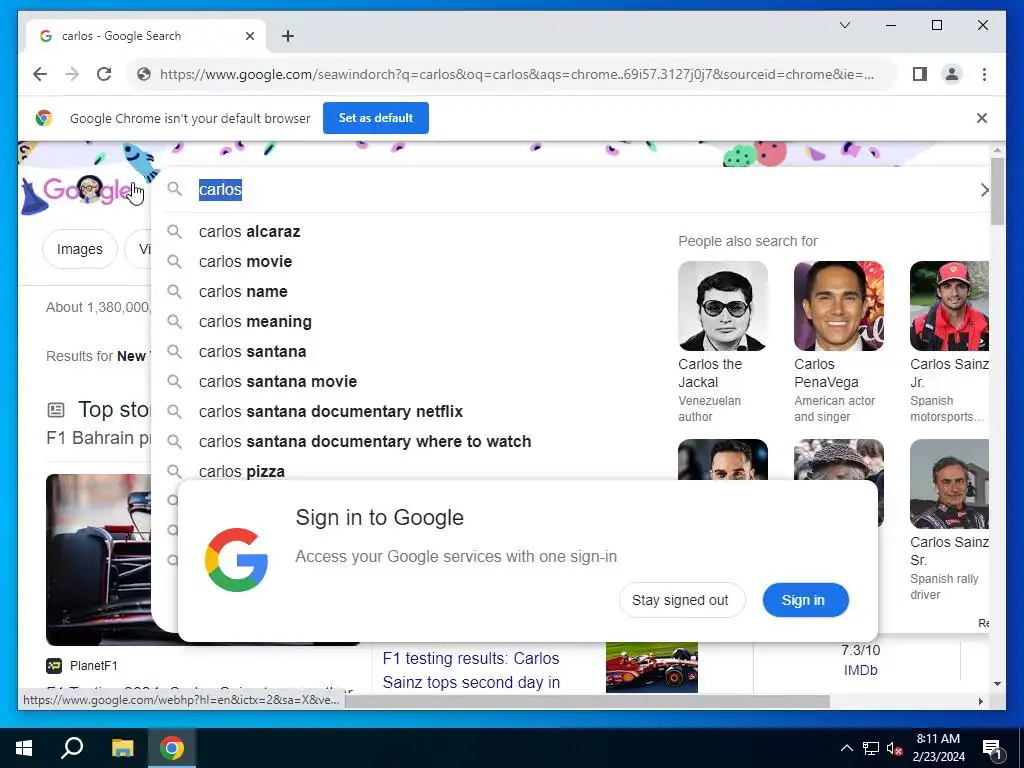
Task: Click Stay signed out button
Action: tap(680, 600)
